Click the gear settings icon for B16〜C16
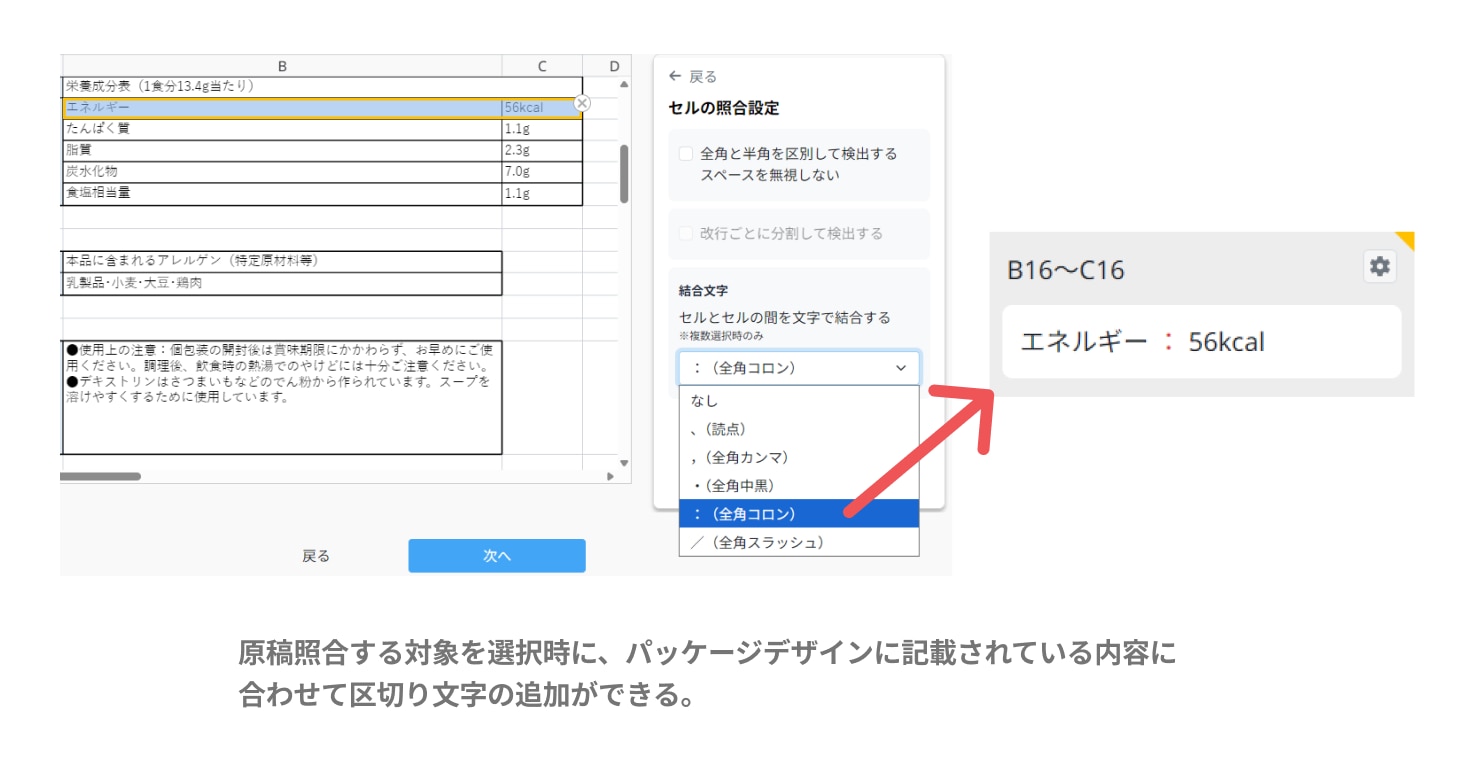The height and width of the screenshot is (768, 1472). pos(1379,267)
